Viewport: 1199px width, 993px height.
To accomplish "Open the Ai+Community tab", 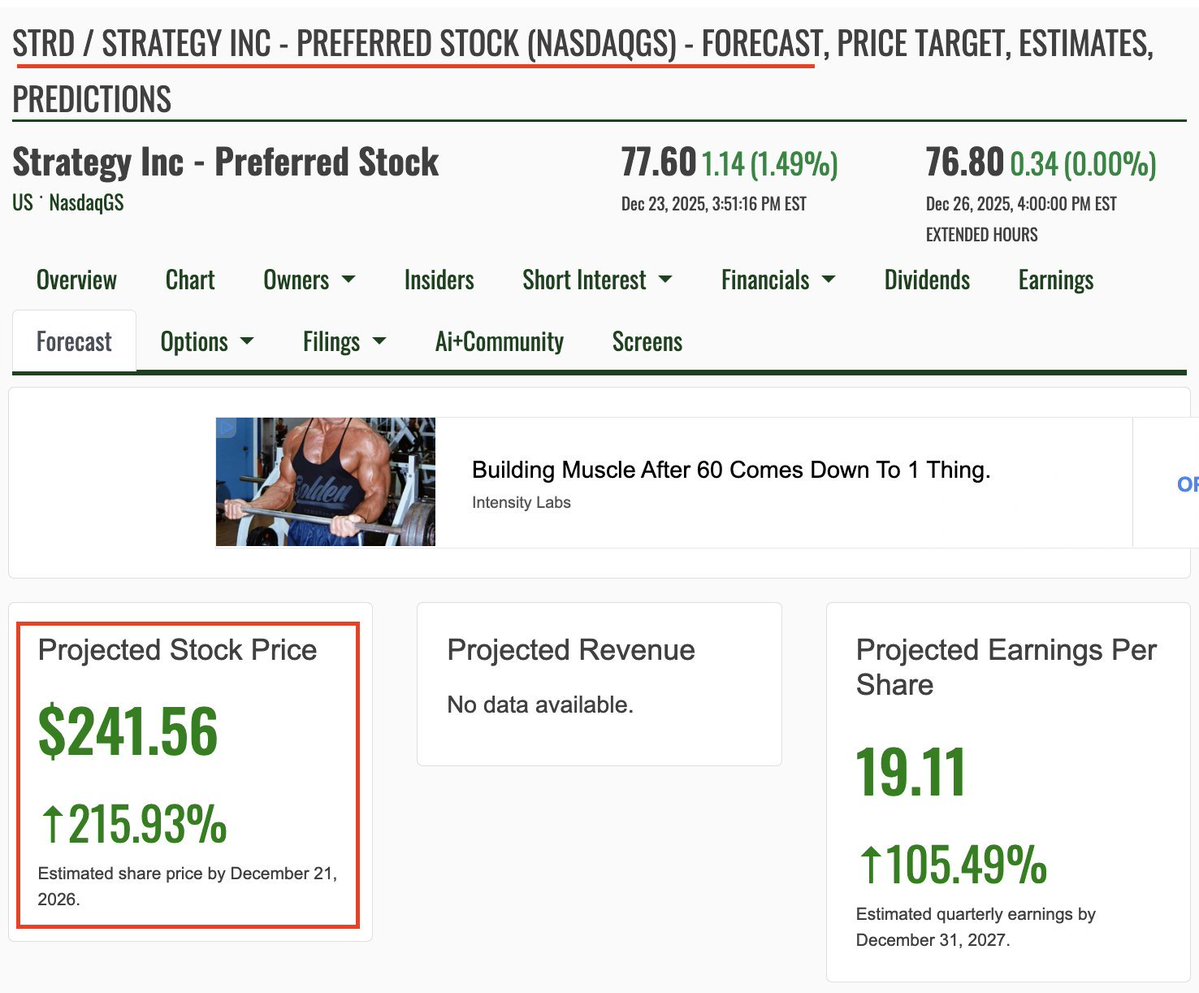I will coord(499,342).
